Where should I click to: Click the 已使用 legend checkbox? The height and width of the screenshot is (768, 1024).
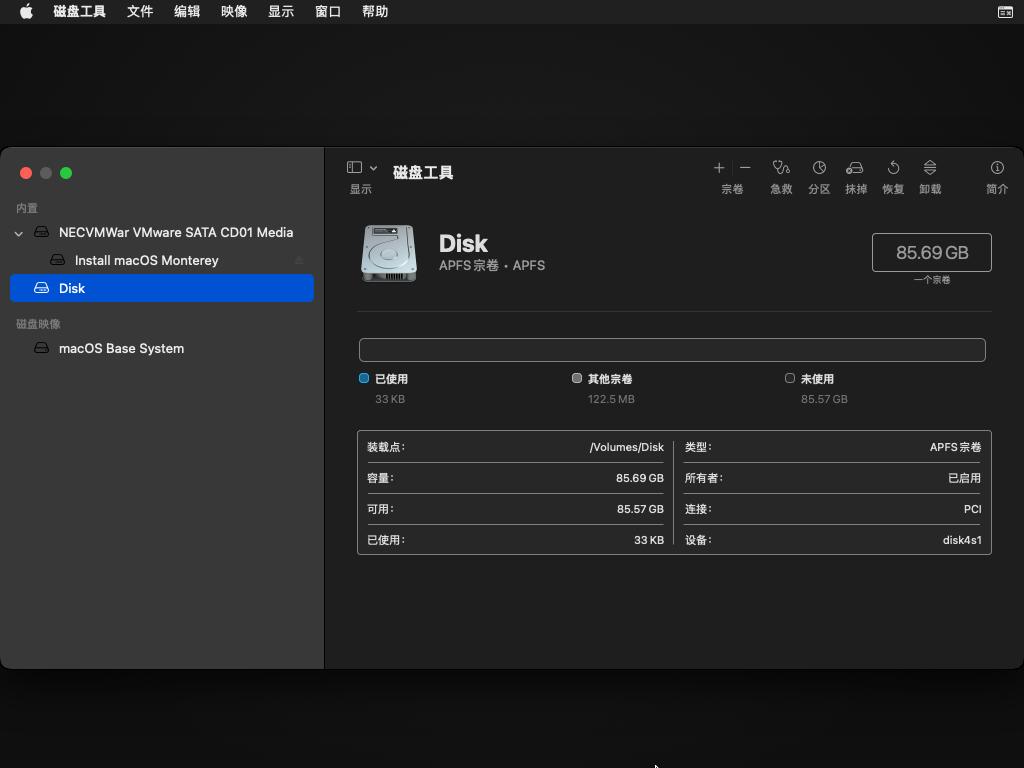coord(363,378)
